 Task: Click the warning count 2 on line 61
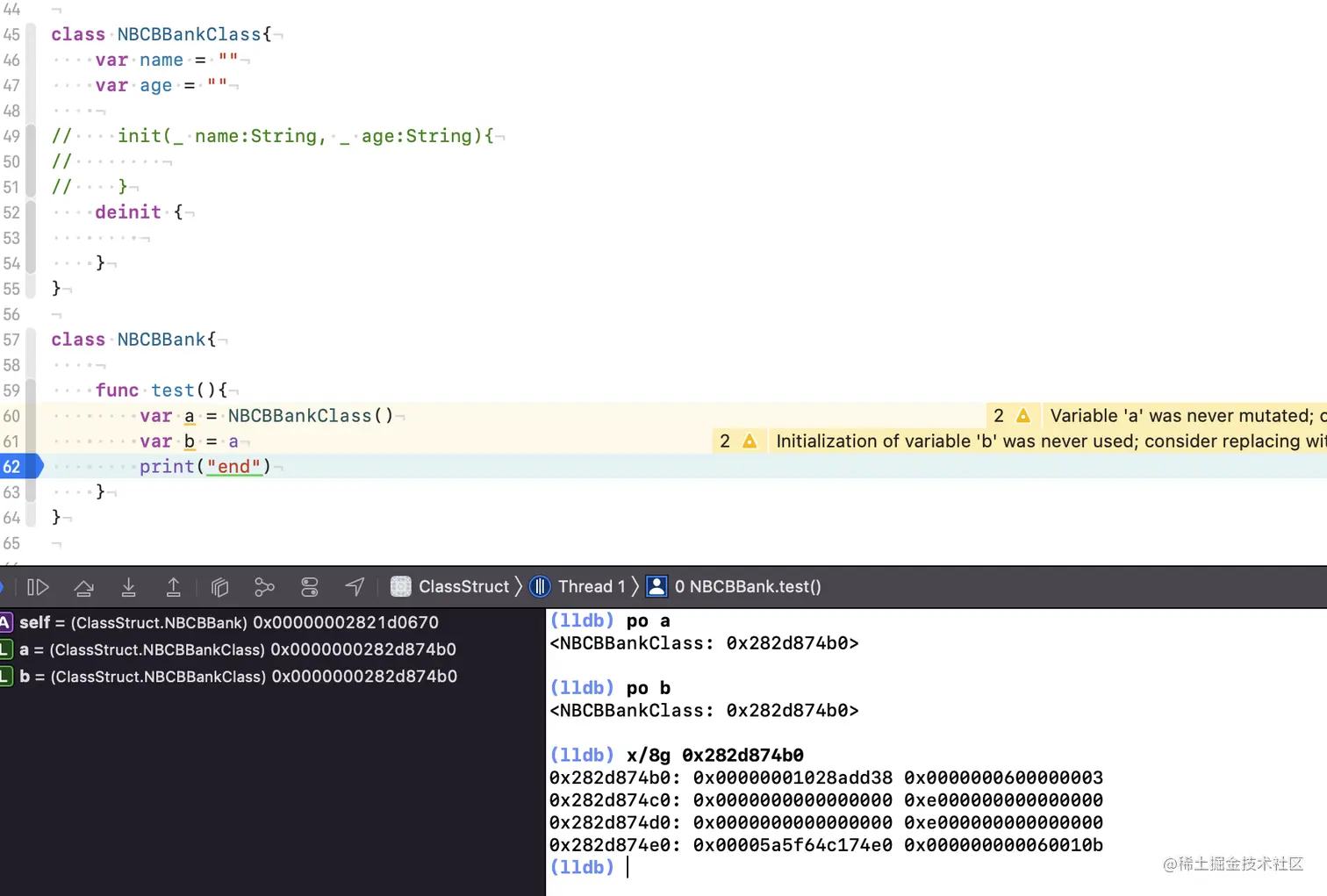tap(725, 441)
